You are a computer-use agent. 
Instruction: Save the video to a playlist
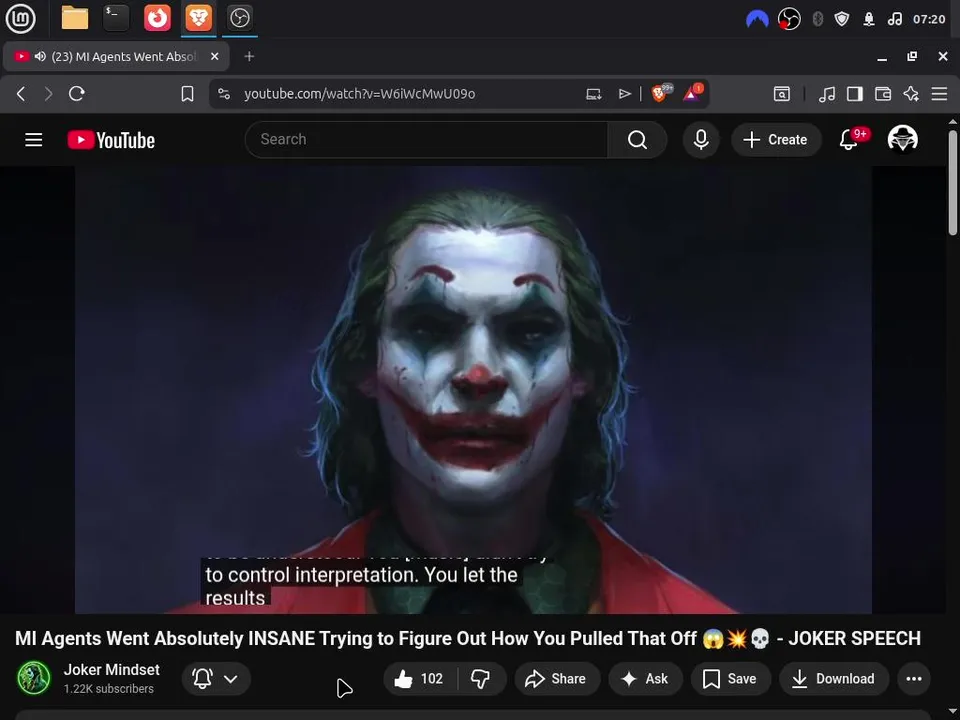click(730, 678)
